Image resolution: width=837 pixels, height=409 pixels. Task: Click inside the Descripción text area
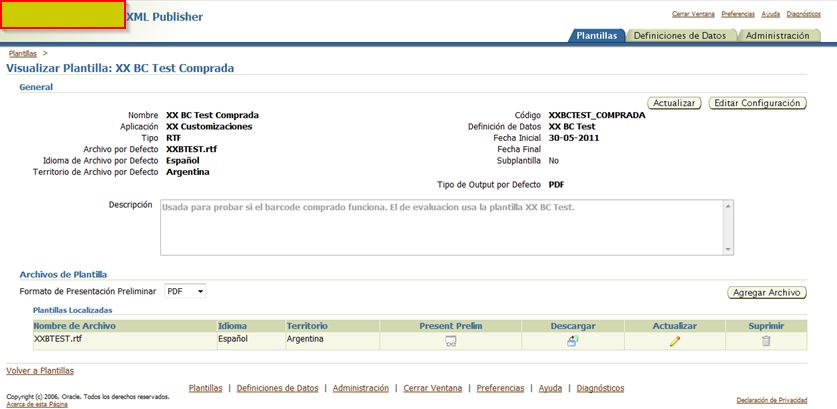tap(442, 227)
